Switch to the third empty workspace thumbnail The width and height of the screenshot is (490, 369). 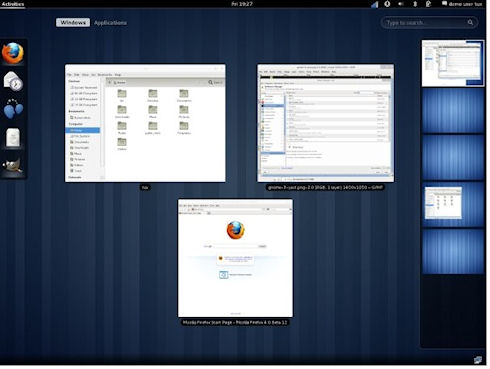[453, 157]
